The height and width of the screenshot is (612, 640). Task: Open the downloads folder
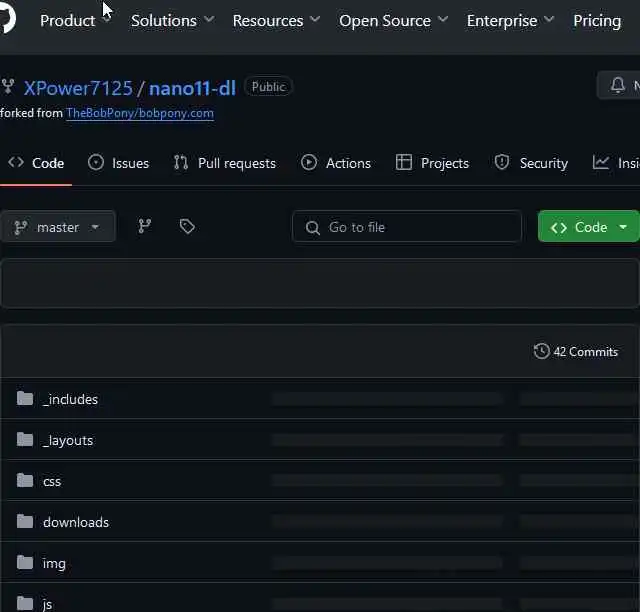point(76,522)
